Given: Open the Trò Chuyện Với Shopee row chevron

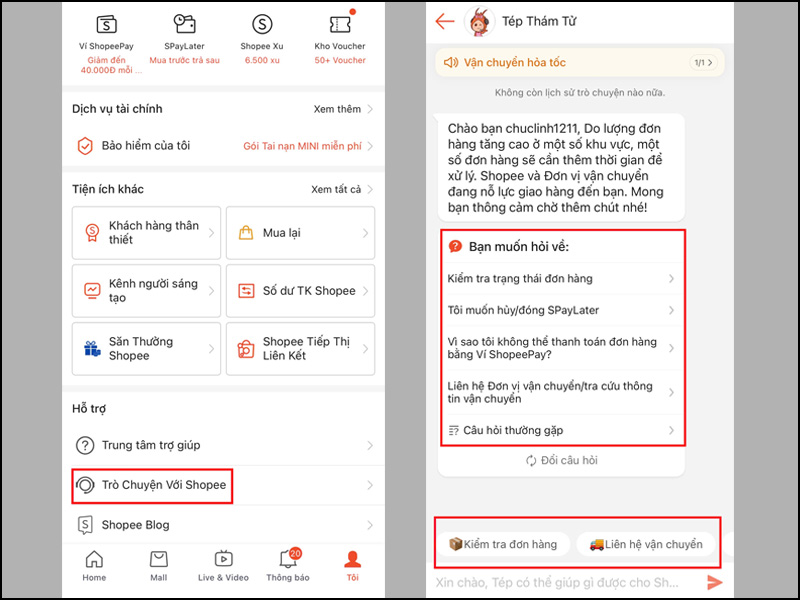Looking at the screenshot, I should (x=370, y=485).
